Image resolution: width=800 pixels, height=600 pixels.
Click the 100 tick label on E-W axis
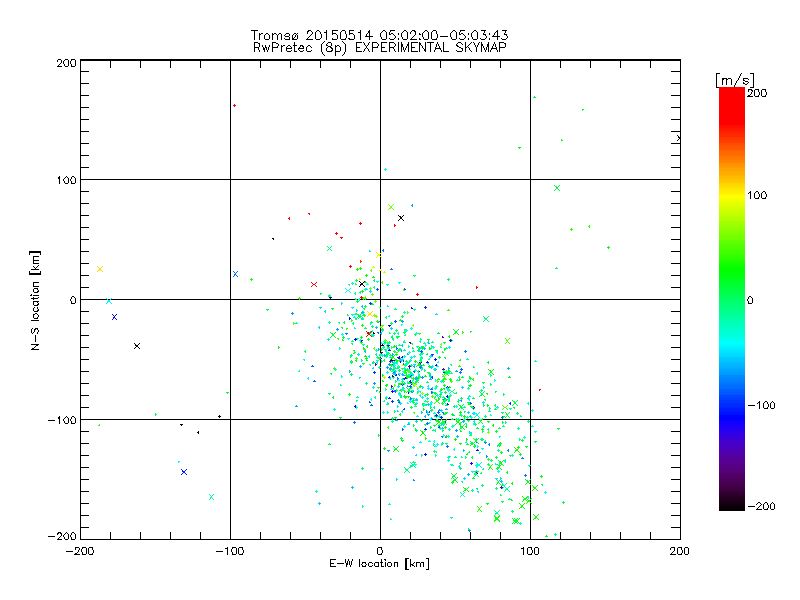coord(530,551)
